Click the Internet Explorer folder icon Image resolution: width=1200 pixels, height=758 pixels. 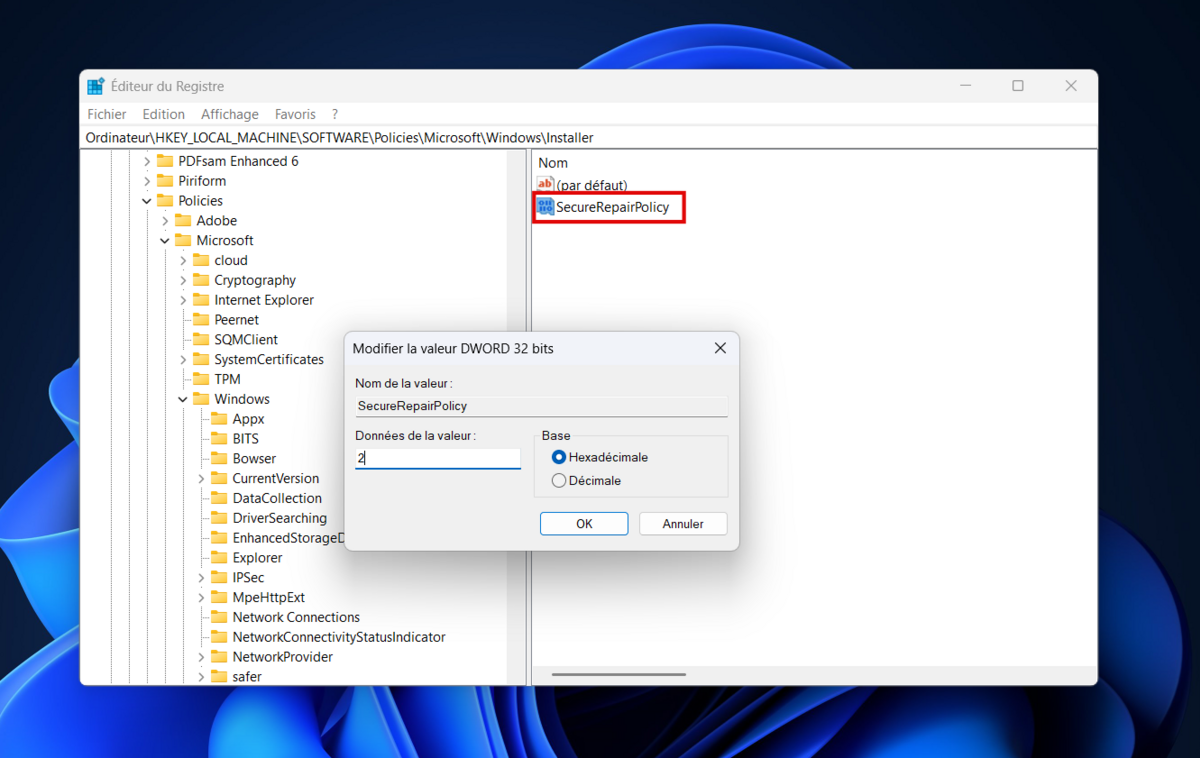pyautogui.click(x=201, y=300)
